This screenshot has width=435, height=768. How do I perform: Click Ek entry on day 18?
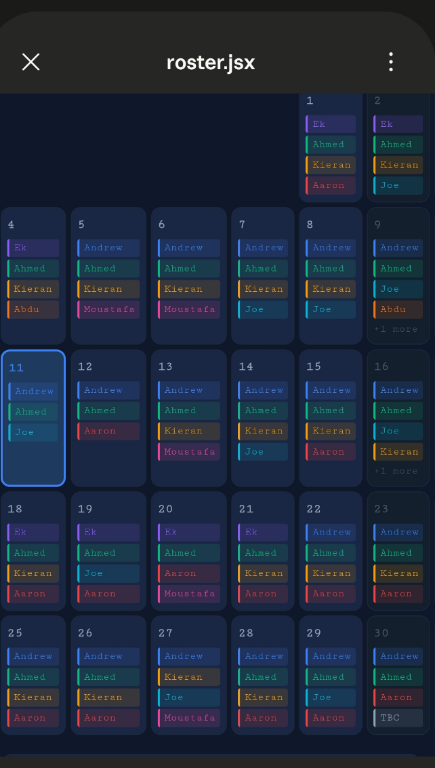click(x=33, y=532)
